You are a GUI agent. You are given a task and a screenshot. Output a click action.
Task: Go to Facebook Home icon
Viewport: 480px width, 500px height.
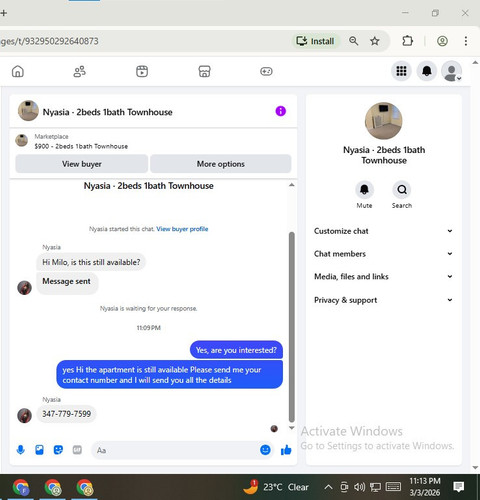(18, 71)
